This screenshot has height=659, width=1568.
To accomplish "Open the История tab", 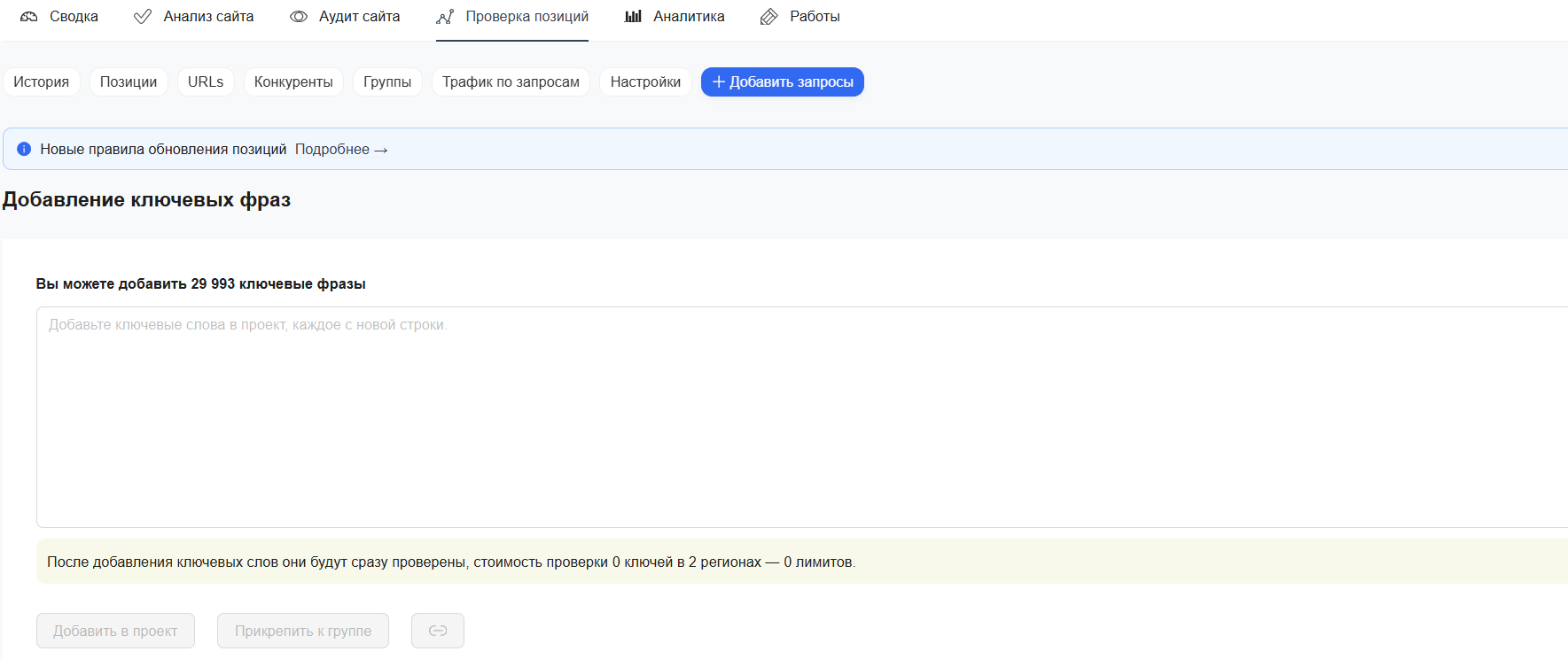I will 41,81.
